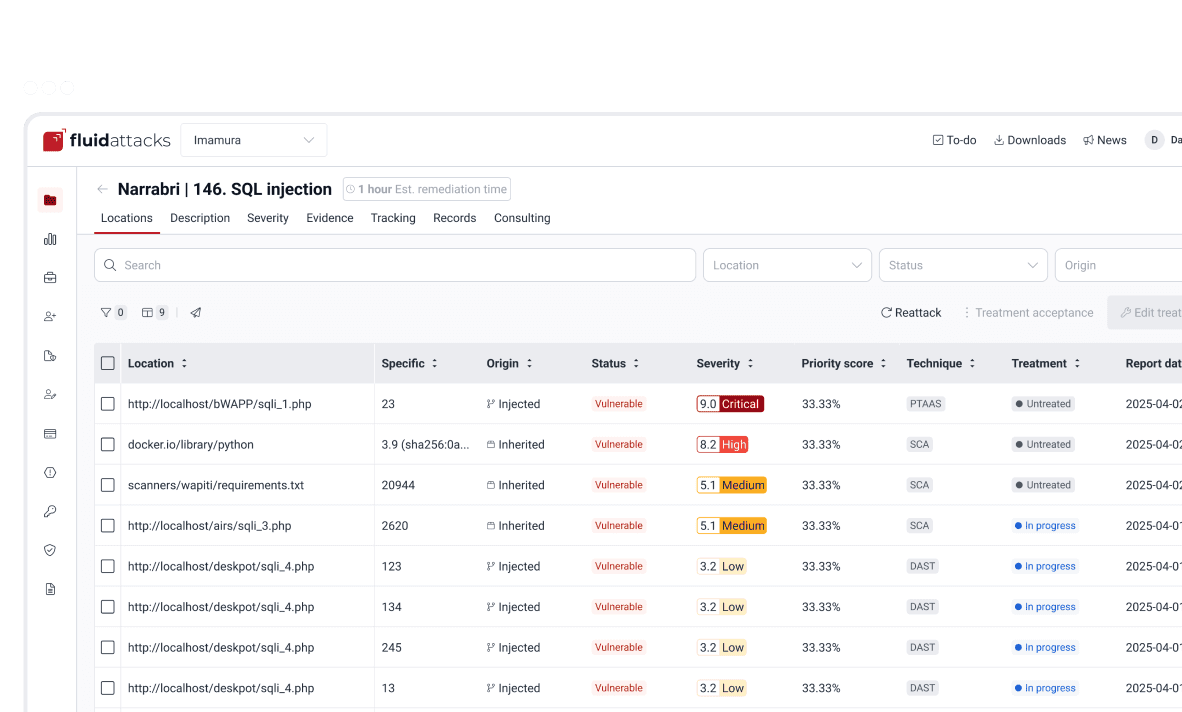Expand the Imamura group dropdown

point(253,140)
